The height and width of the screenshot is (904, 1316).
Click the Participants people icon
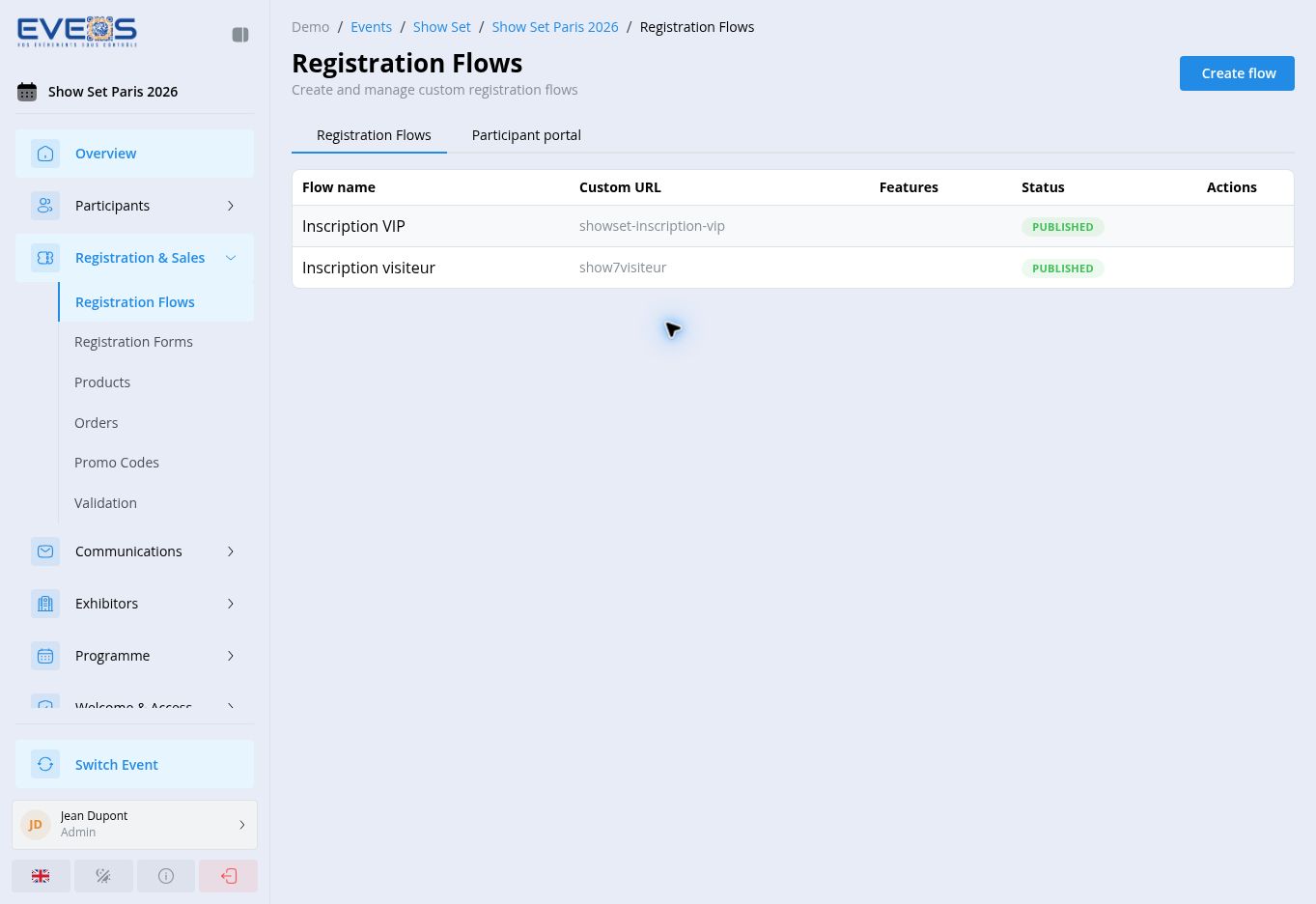[x=45, y=206]
